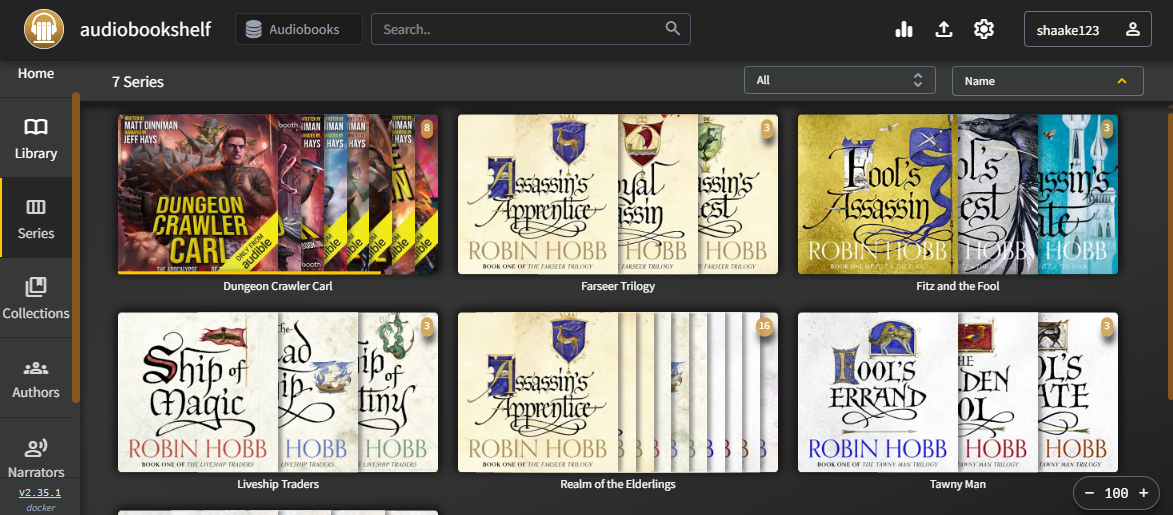Open settings via the gear icon
Image resolution: width=1173 pixels, height=515 pixels.
984,29
